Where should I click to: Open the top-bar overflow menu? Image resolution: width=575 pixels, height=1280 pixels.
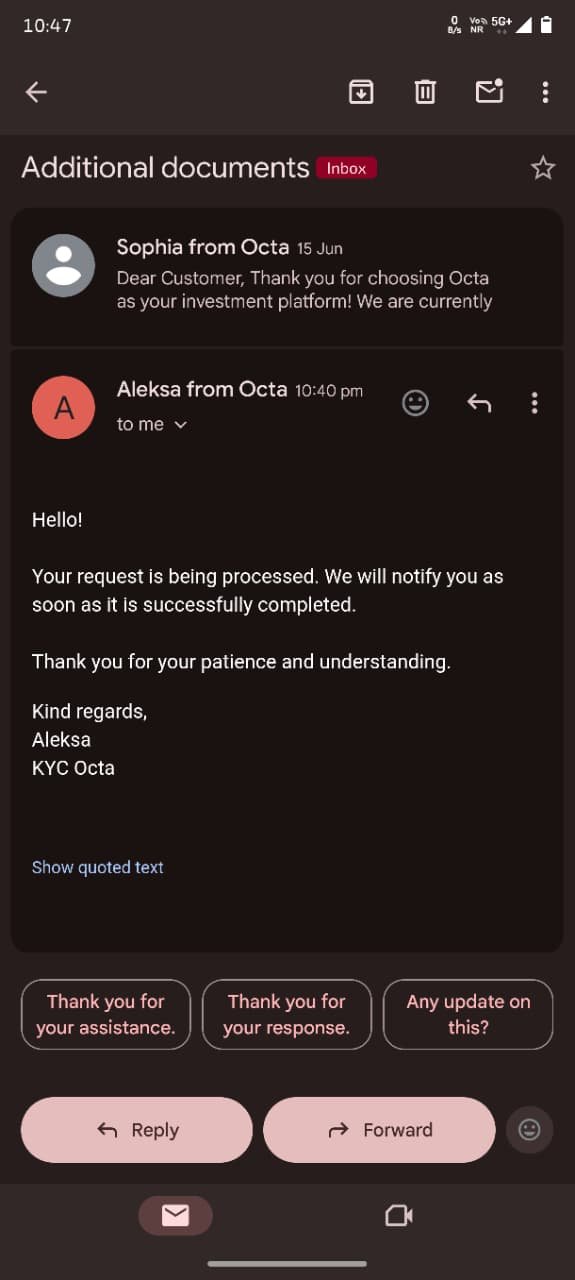pos(545,92)
